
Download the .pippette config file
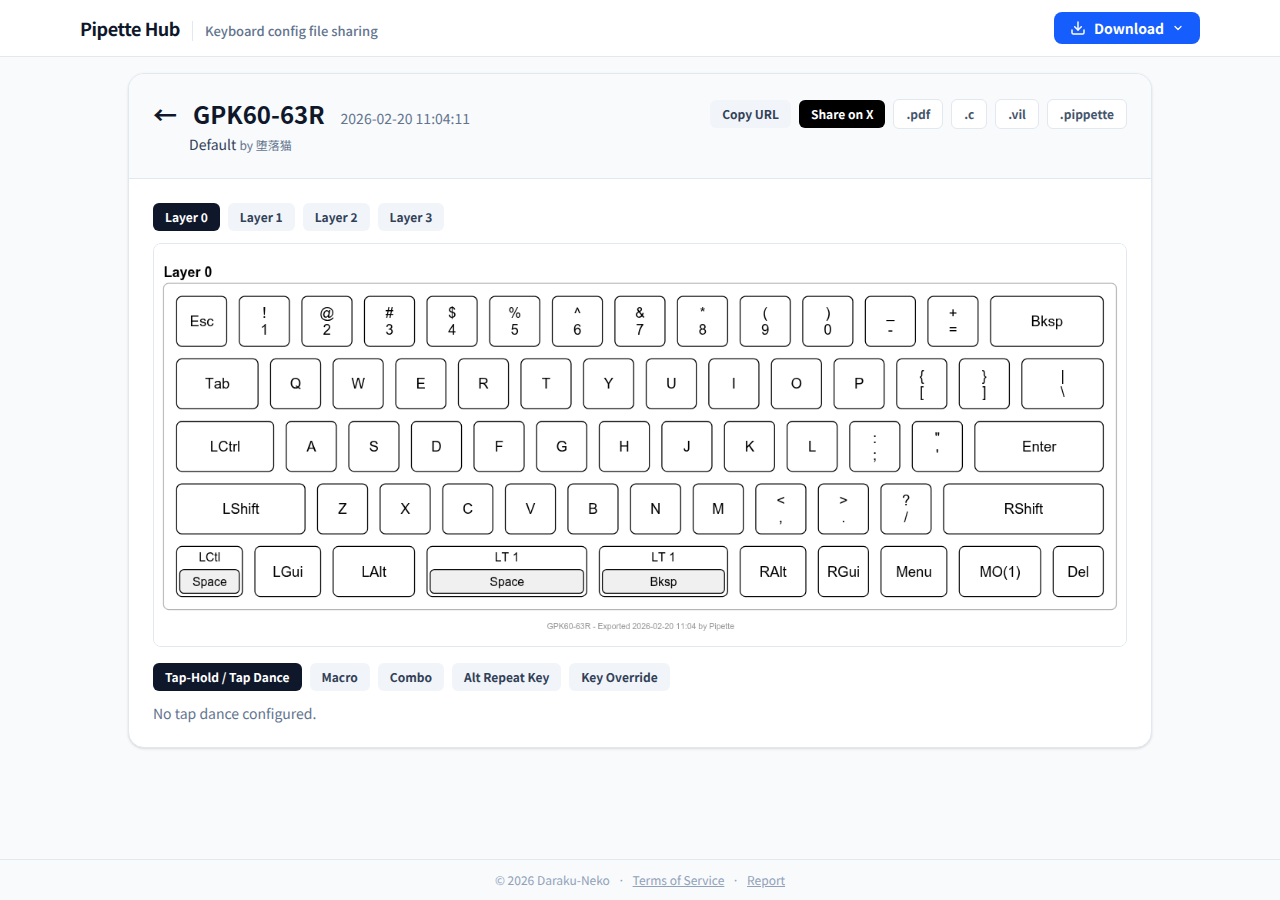click(1086, 114)
